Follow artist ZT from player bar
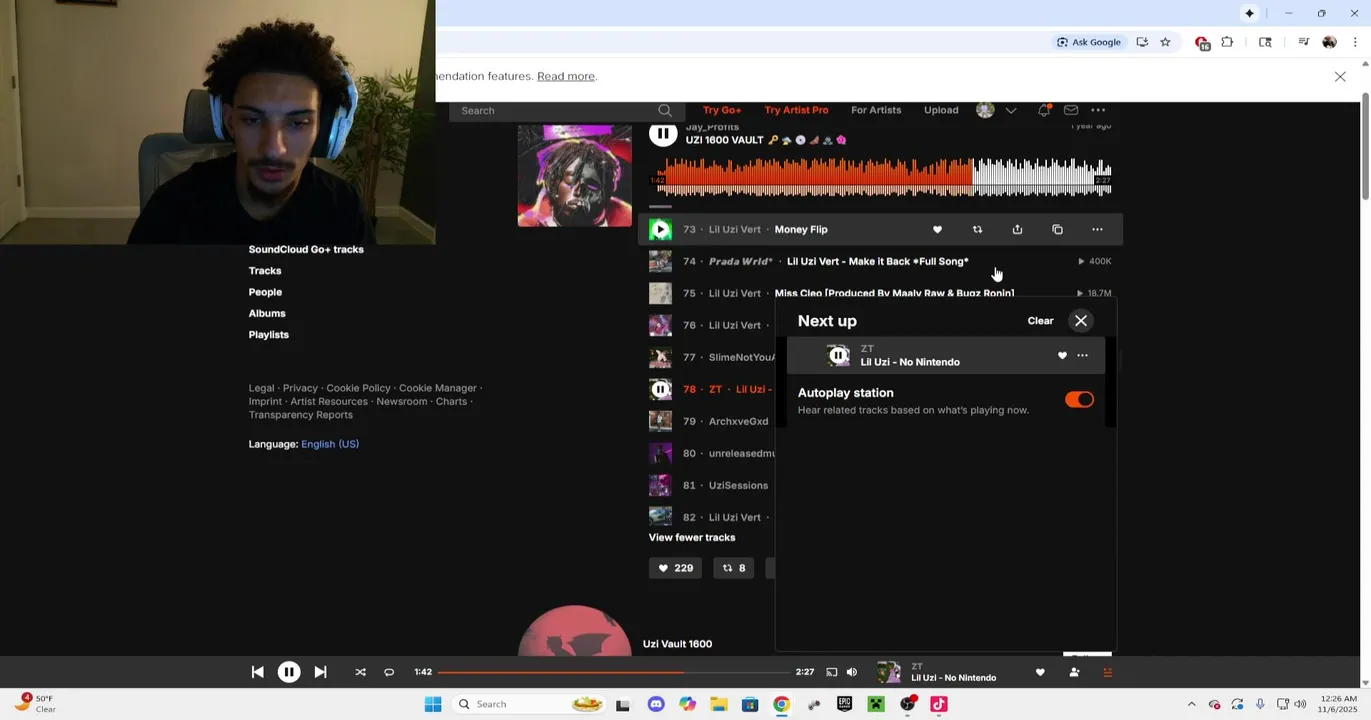Viewport: 1371px width, 720px height. pos(1074,672)
